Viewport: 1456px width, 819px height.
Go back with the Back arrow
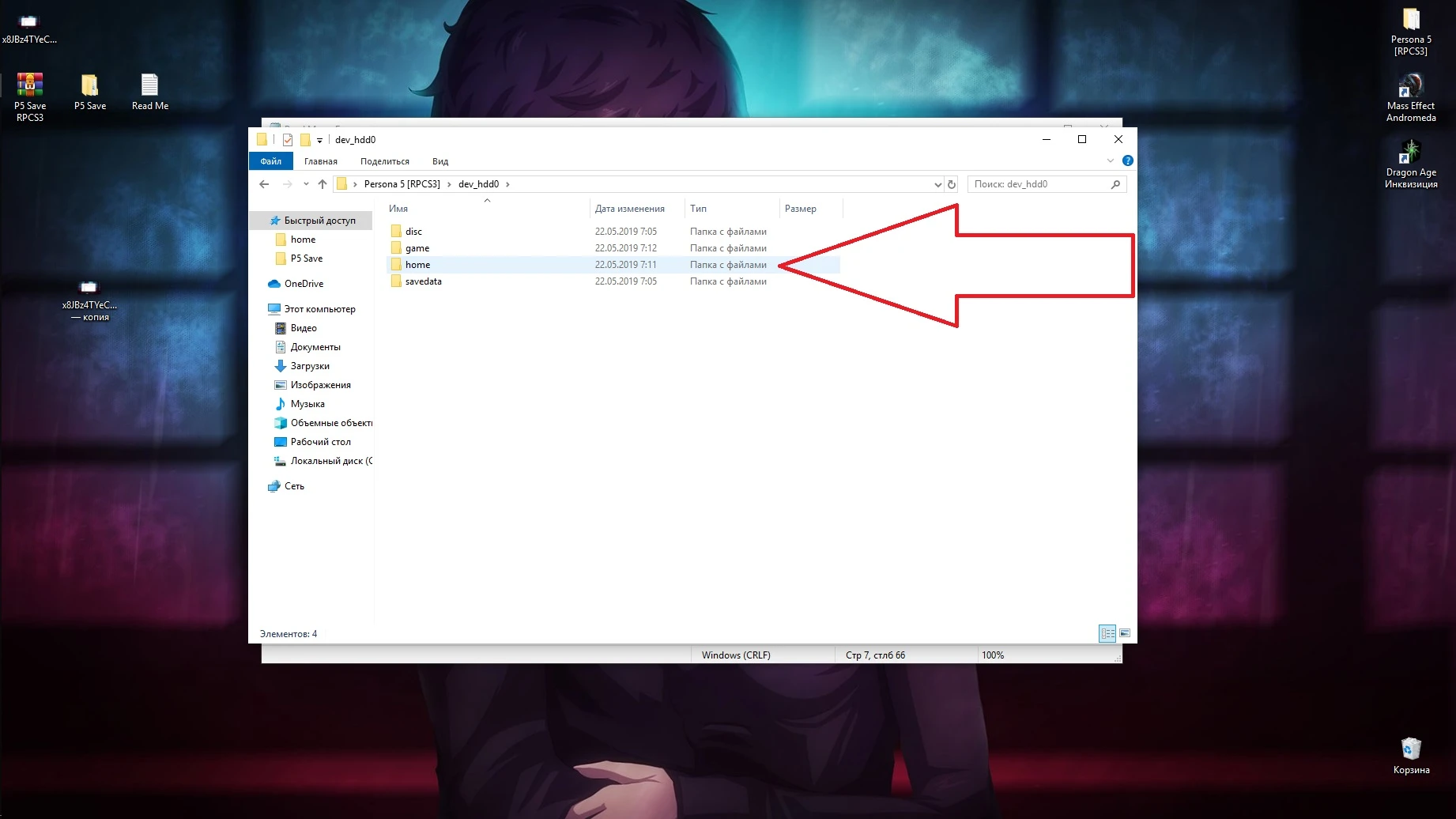[x=264, y=184]
